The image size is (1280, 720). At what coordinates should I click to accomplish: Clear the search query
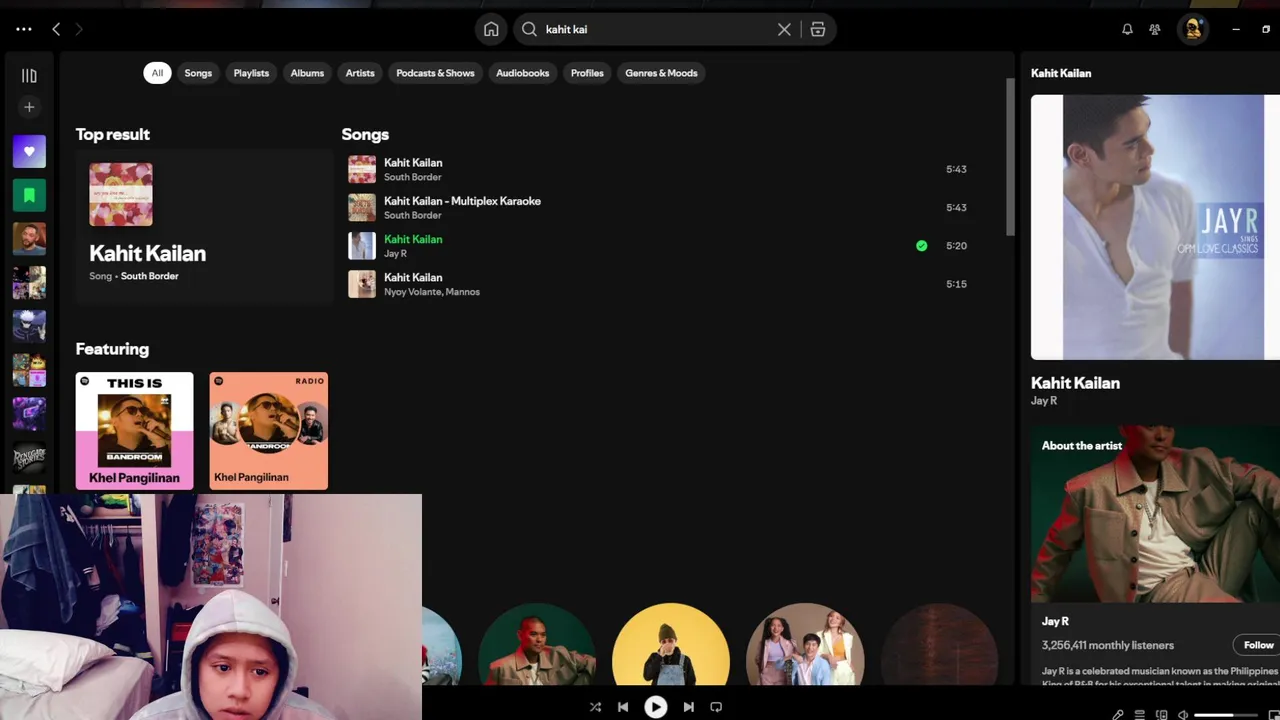(x=784, y=29)
